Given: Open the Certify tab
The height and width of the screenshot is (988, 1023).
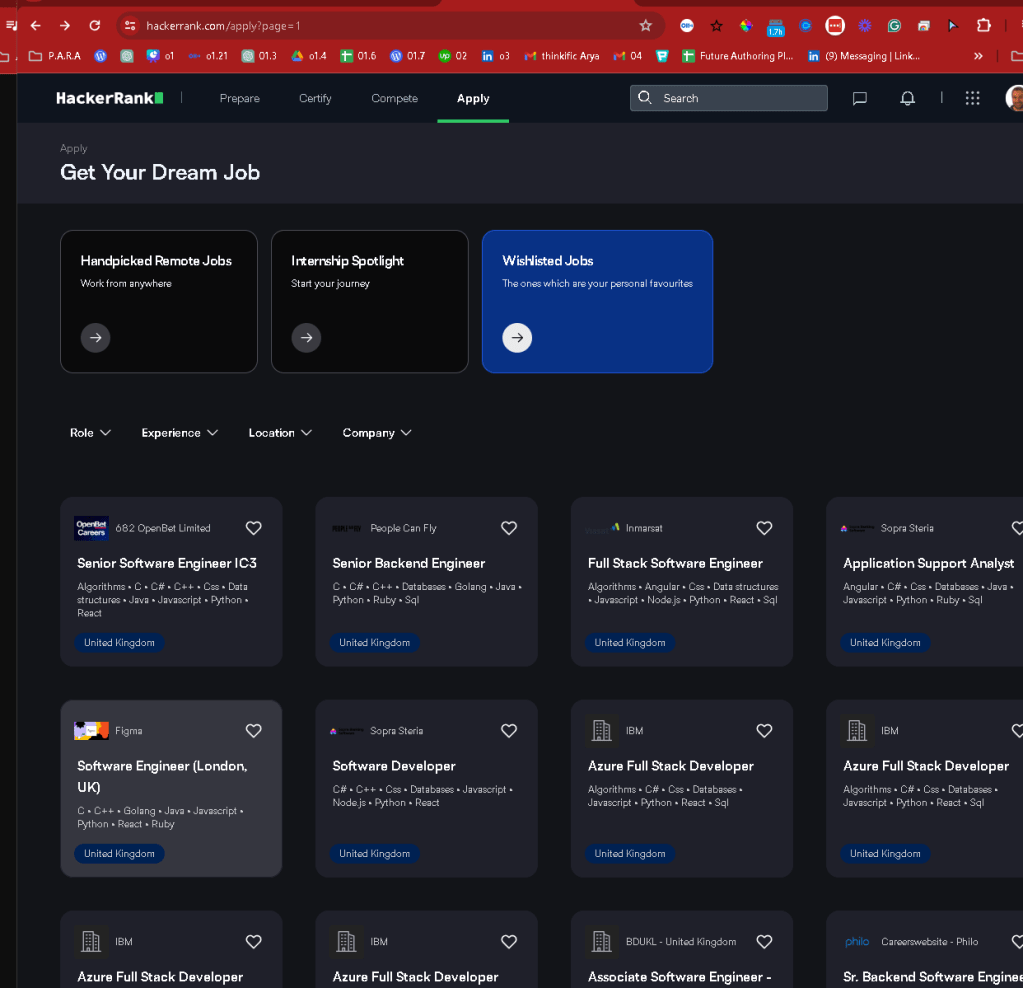Looking at the screenshot, I should [x=315, y=98].
